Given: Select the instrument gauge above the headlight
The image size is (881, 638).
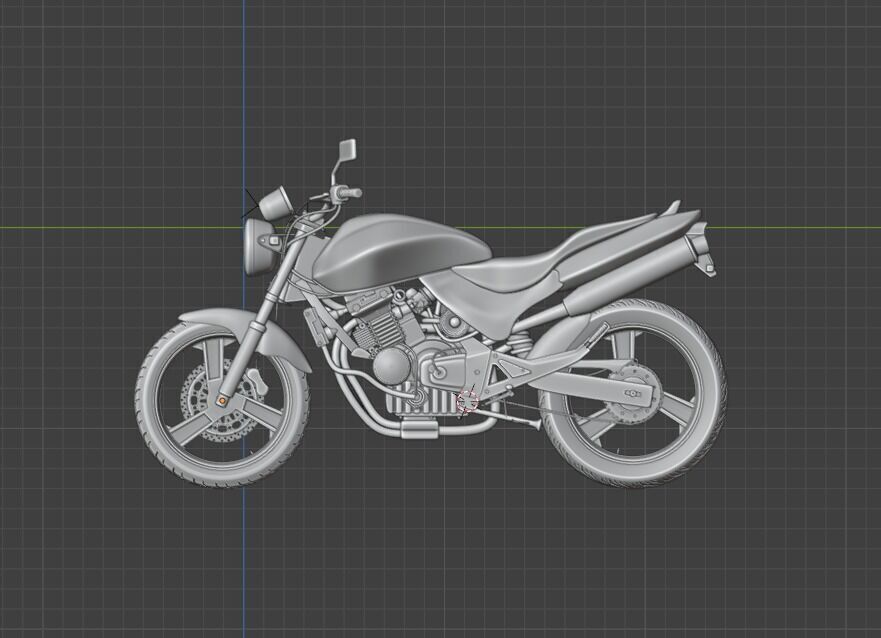Looking at the screenshot, I should click(274, 203).
